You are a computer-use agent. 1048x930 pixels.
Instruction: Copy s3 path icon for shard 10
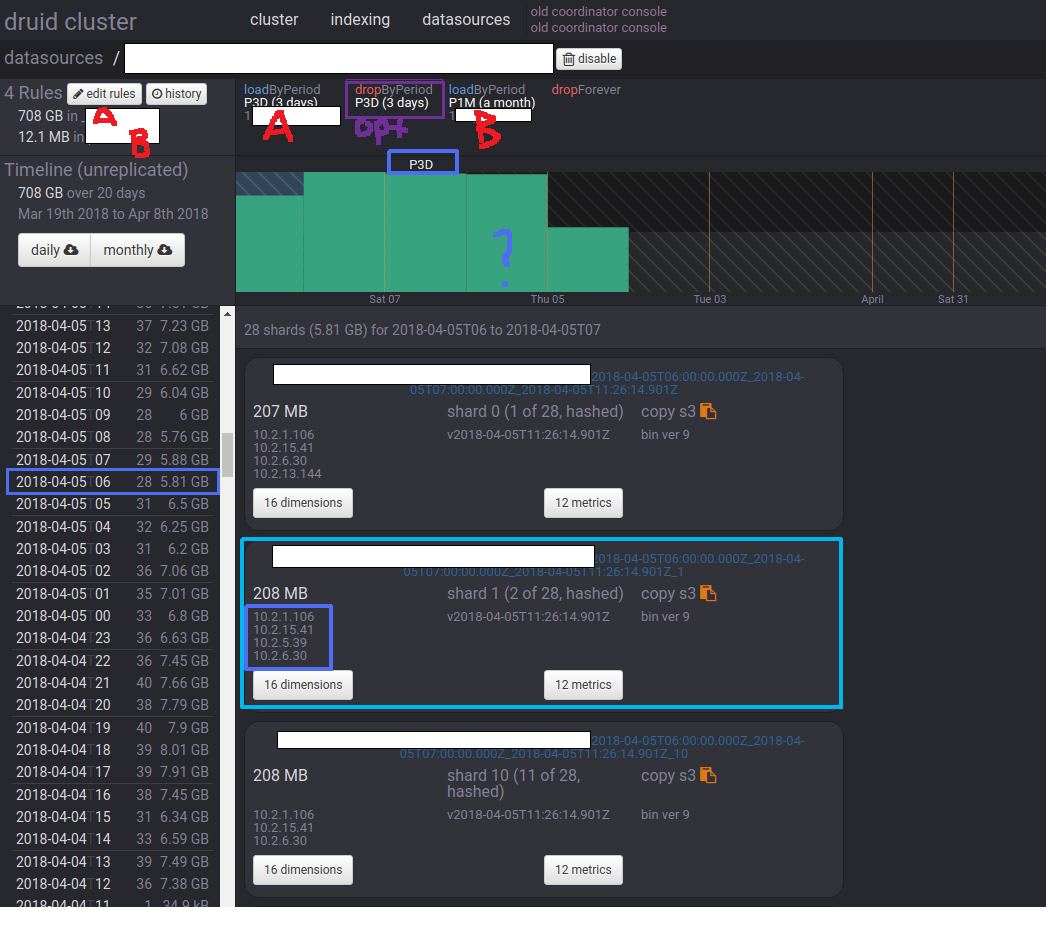708,776
